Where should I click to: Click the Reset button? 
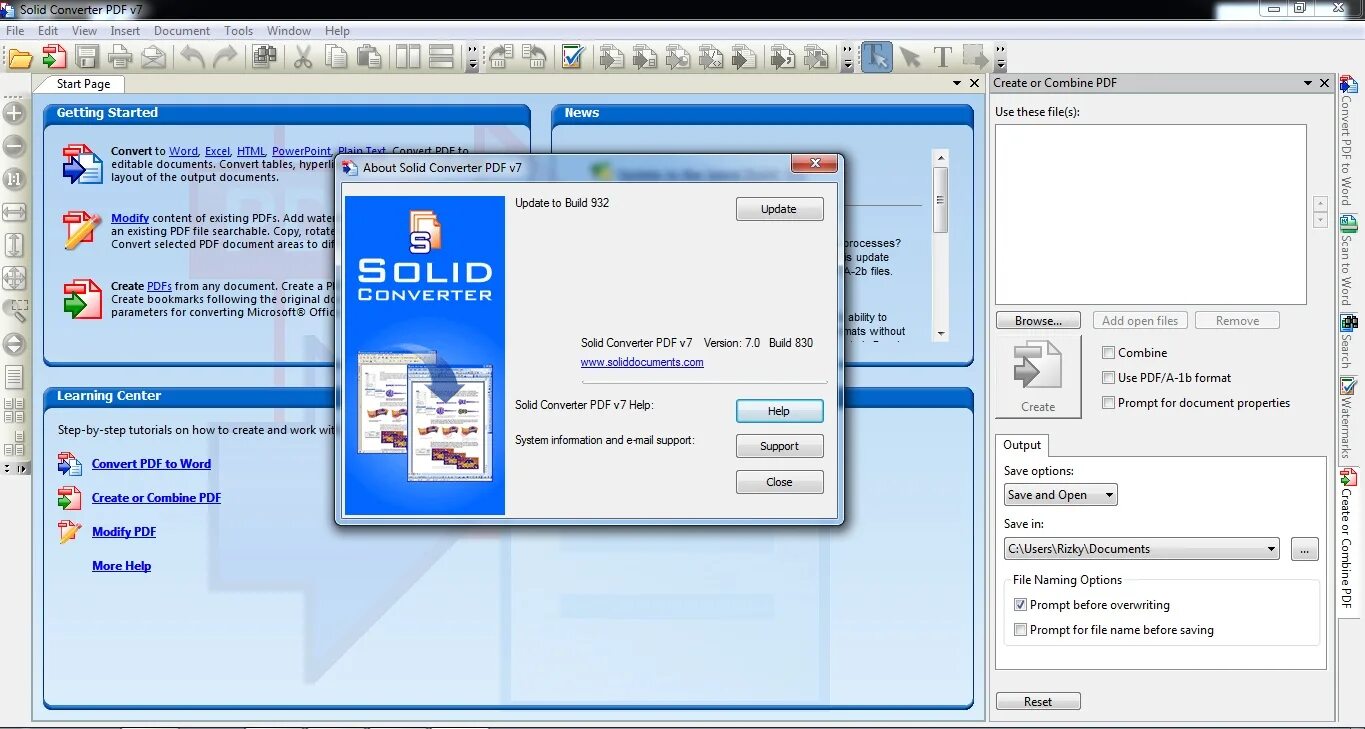pos(1038,702)
